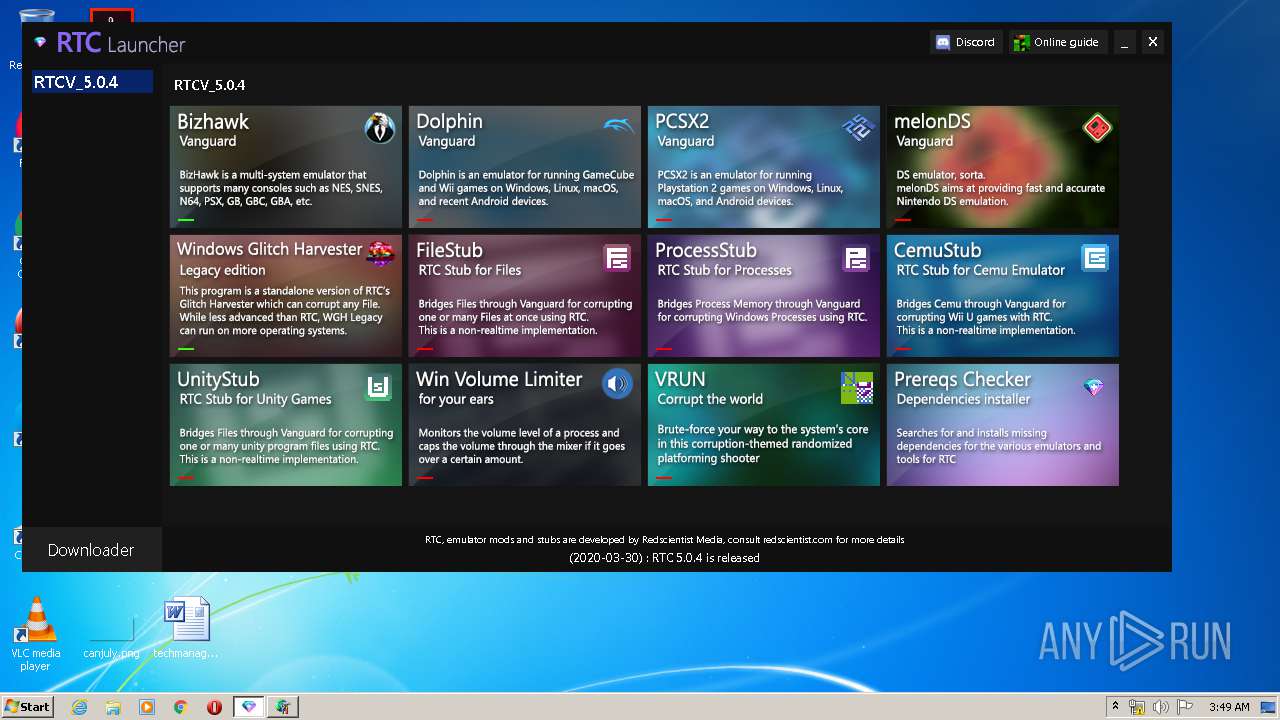Viewport: 1280px width, 720px height.
Task: Click the UnityStub green icon
Action: (378, 386)
